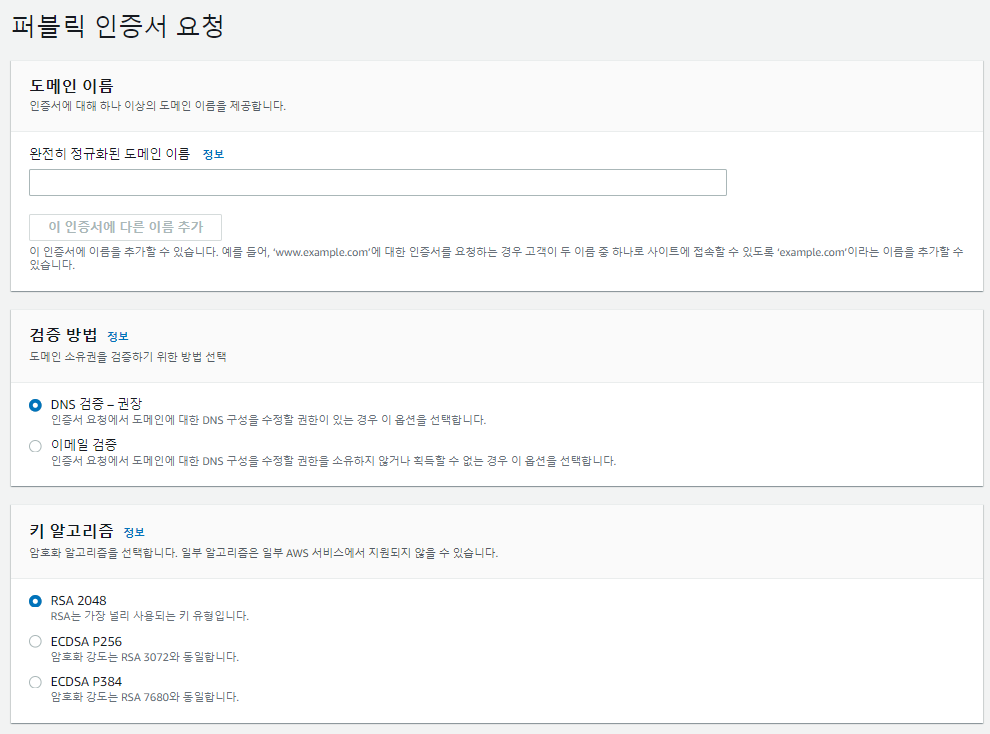This screenshot has height=734, width=990.
Task: Click the '키 알고리즘' section heading
Action: pos(71,531)
